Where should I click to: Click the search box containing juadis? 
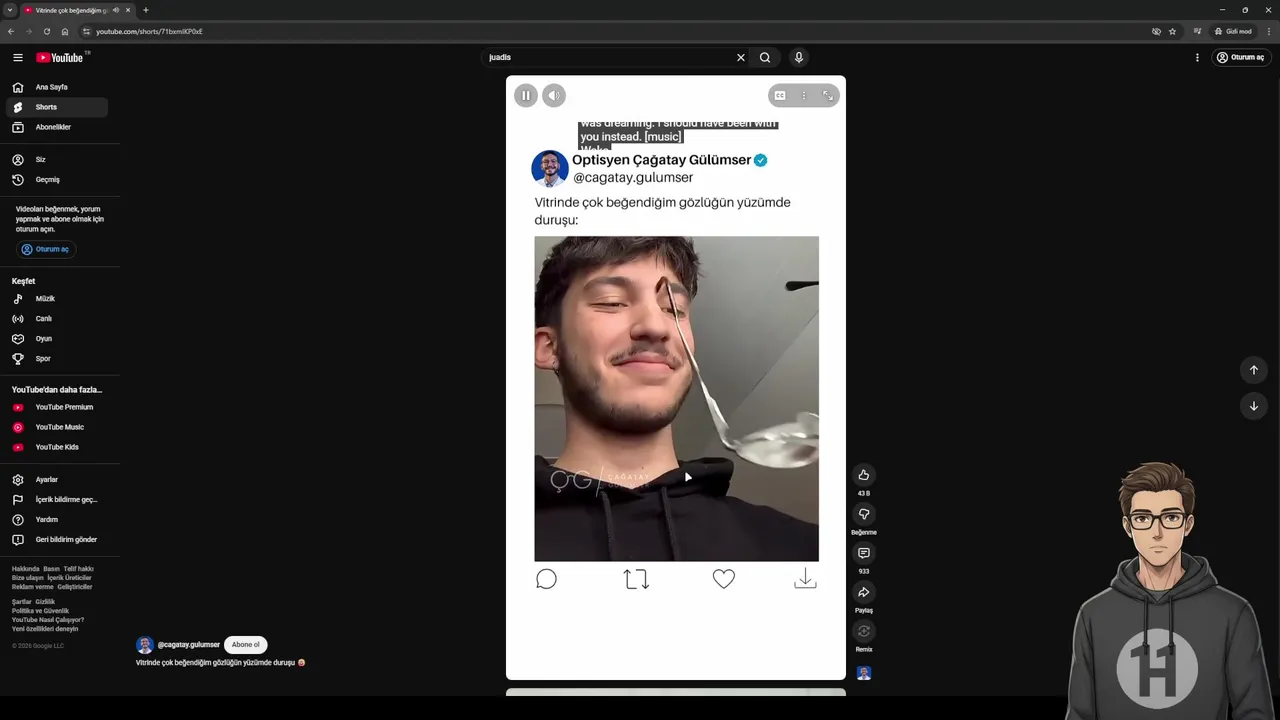[610, 57]
